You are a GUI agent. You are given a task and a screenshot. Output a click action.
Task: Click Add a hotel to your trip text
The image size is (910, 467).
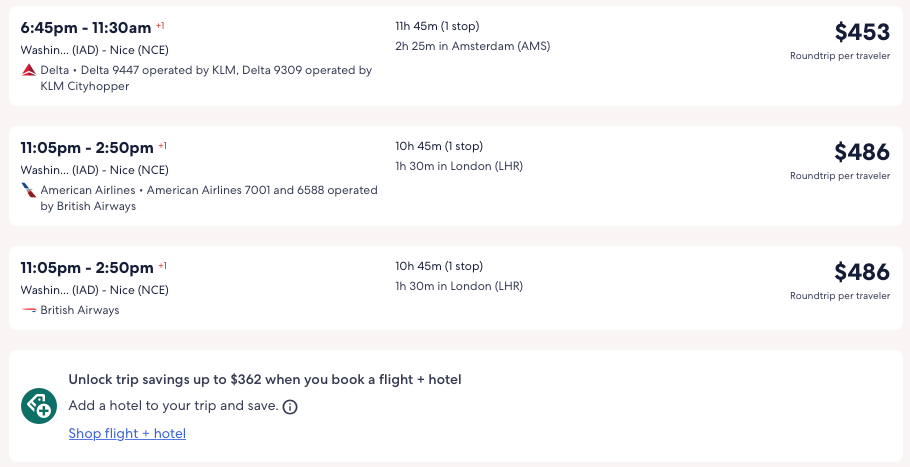[x=173, y=407]
